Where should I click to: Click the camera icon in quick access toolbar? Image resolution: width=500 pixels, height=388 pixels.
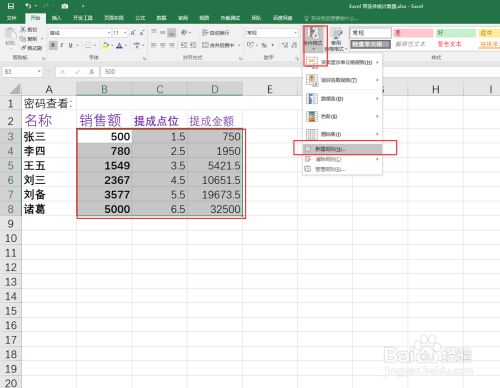point(65,6)
